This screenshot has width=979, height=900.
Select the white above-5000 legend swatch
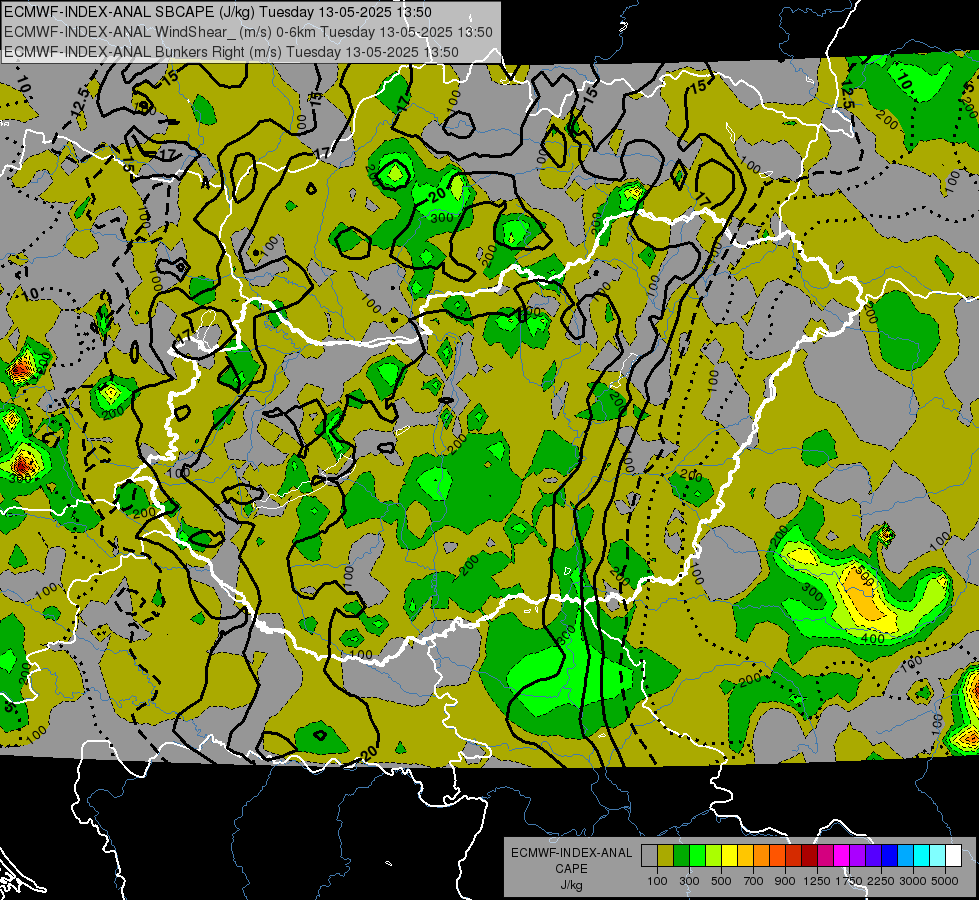[x=954, y=855]
